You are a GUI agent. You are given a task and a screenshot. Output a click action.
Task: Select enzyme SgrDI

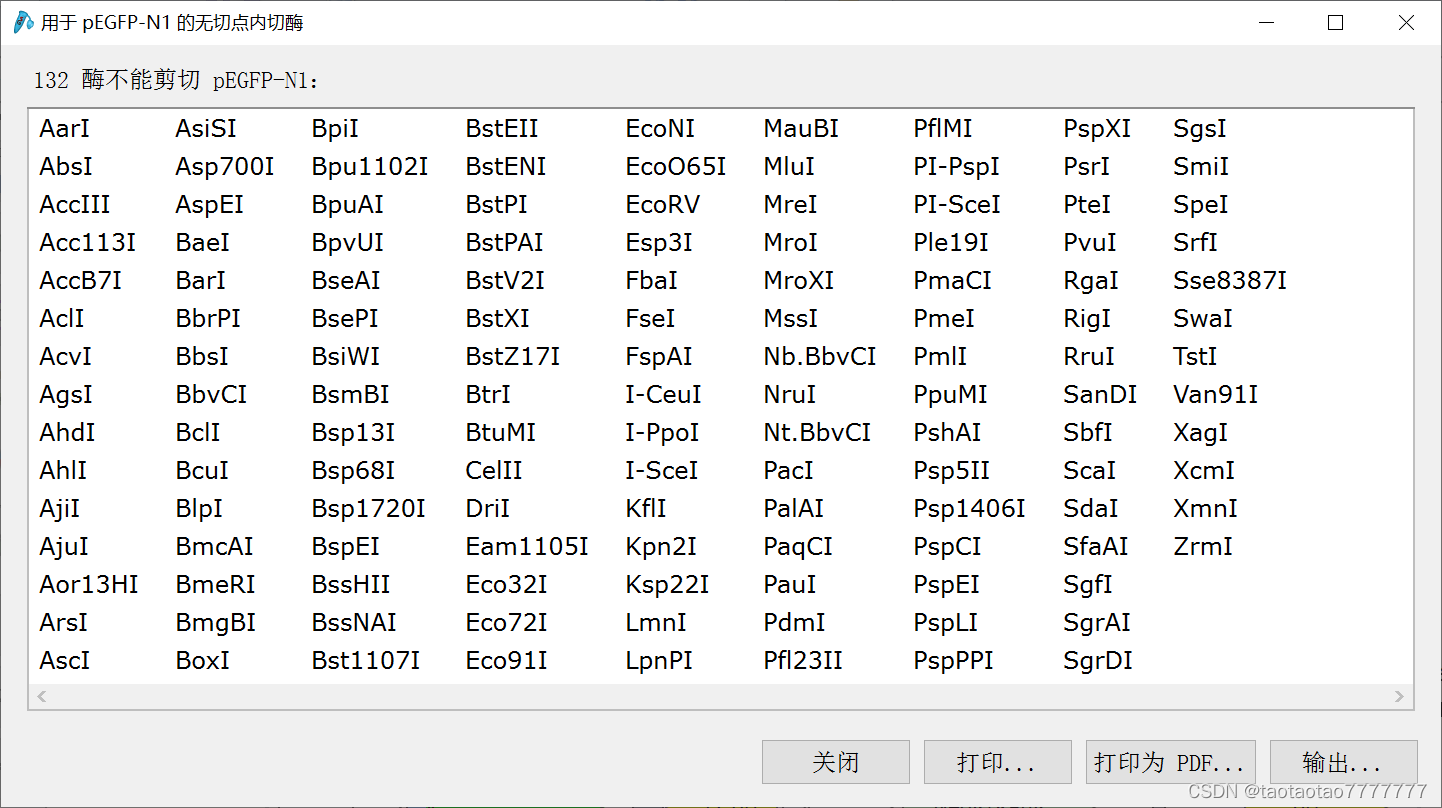coord(1098,661)
